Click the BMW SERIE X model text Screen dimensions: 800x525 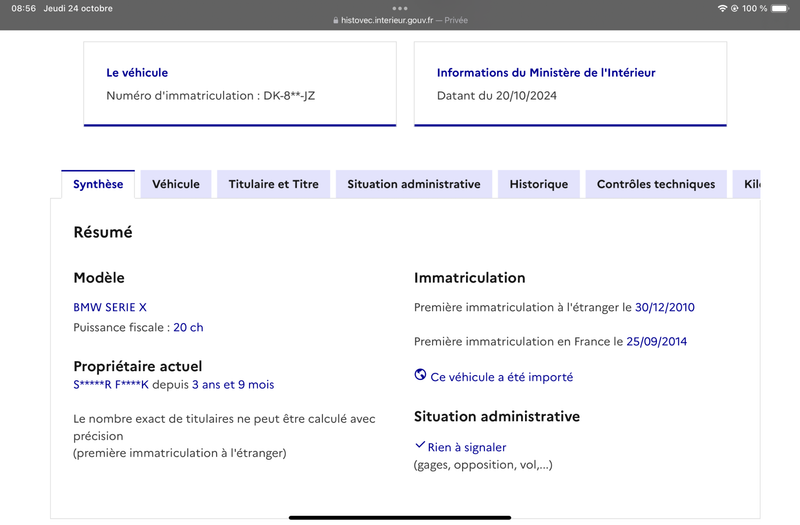(x=110, y=307)
